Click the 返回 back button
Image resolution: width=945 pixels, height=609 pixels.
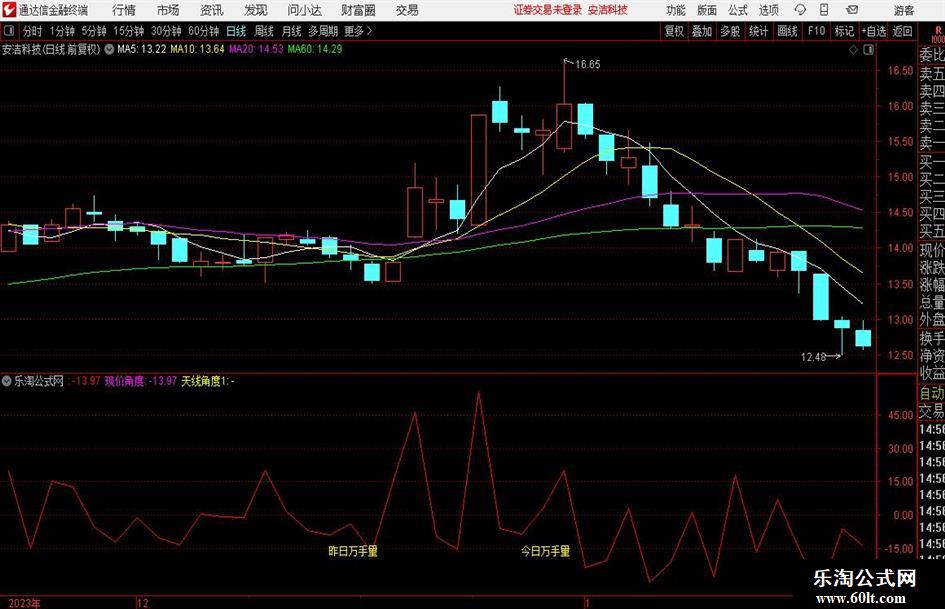pyautogui.click(x=902, y=31)
